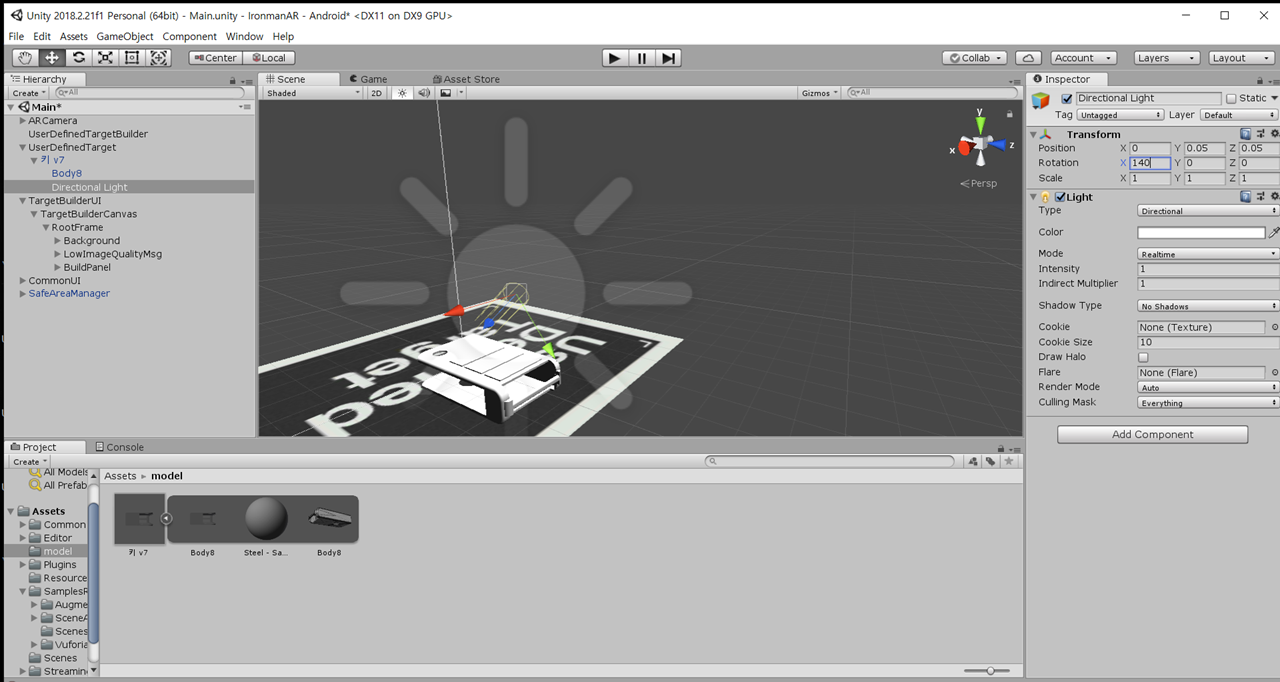Click Rotation X input field

[1149, 163]
